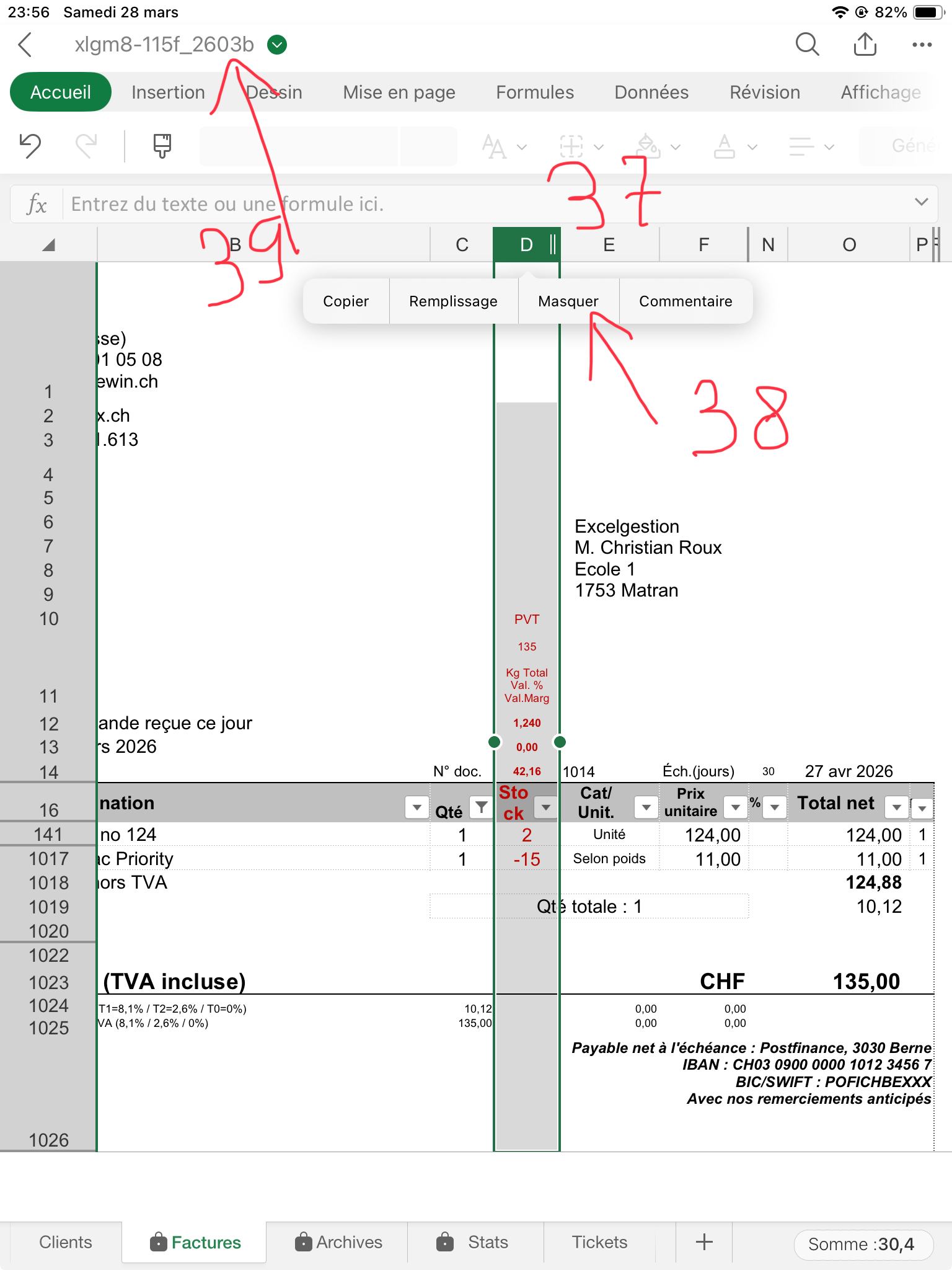Expand the formula bar chevron
The height and width of the screenshot is (1270, 952).
coord(921,203)
